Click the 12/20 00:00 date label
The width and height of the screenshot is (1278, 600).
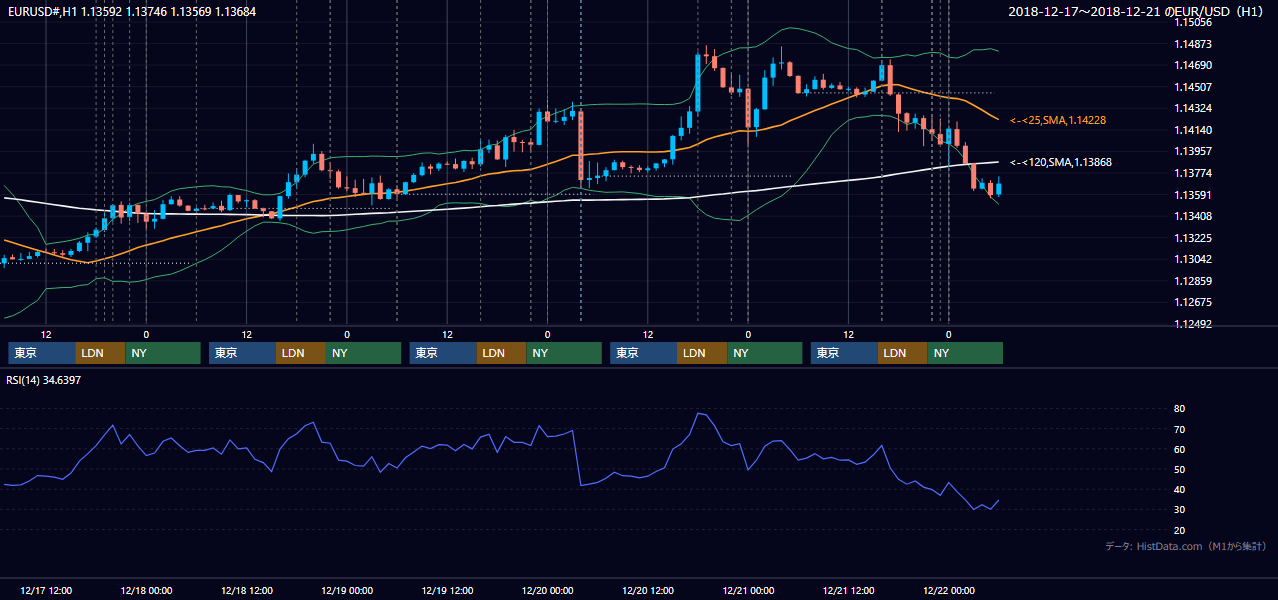(x=548, y=590)
